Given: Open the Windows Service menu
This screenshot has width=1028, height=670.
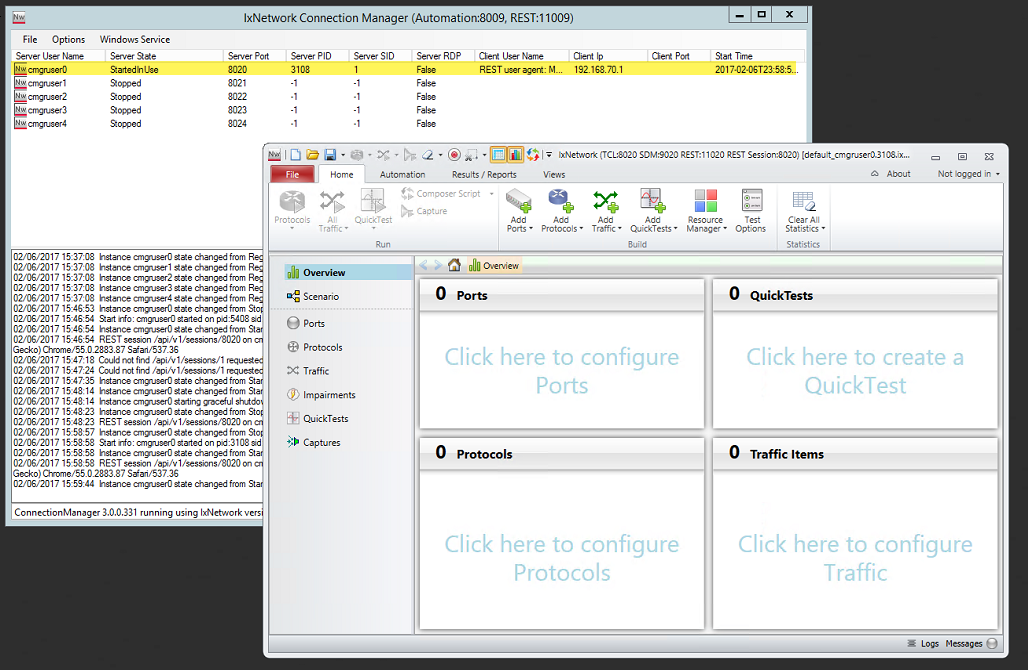Looking at the screenshot, I should [x=135, y=39].
